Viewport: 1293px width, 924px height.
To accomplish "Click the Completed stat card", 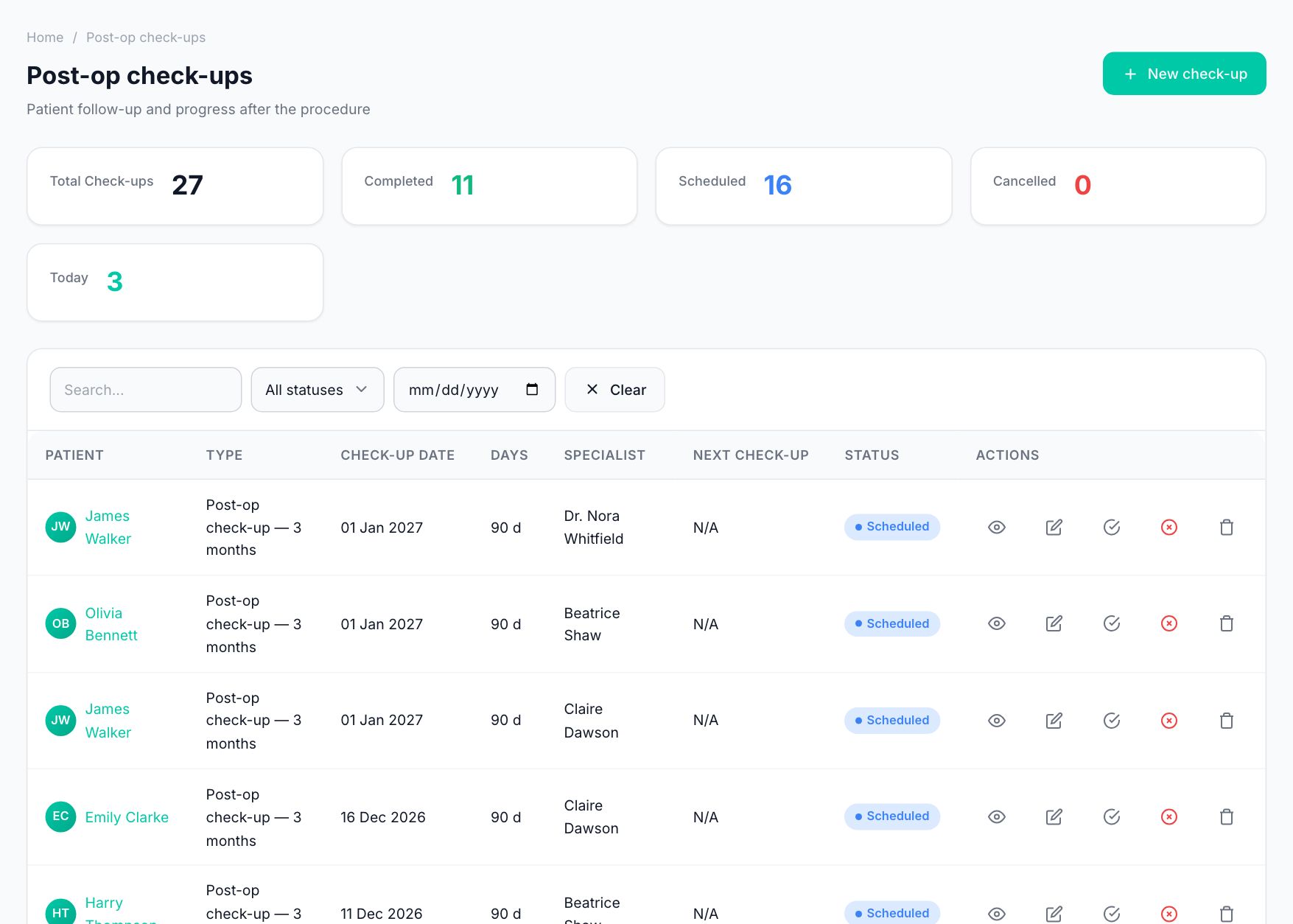I will pos(489,186).
